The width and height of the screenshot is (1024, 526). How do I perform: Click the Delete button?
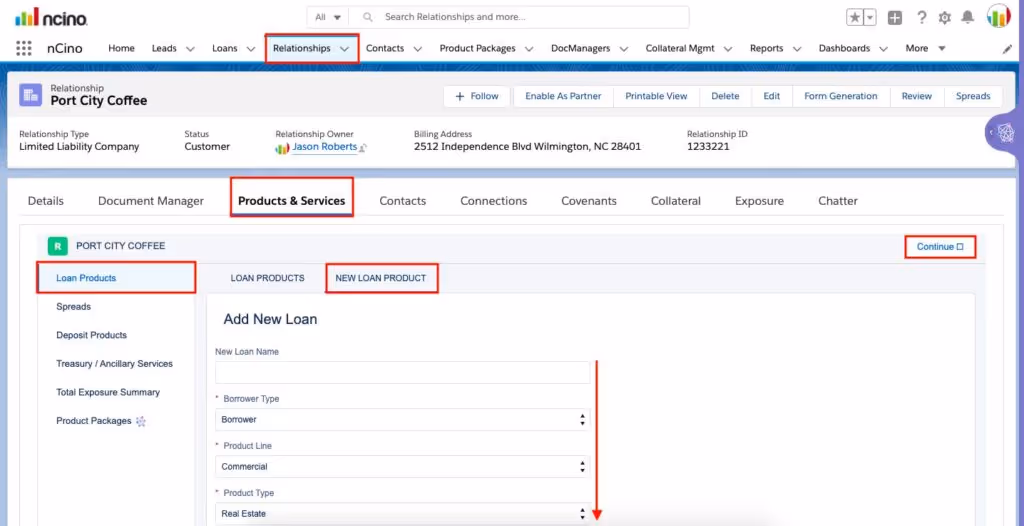[725, 96]
